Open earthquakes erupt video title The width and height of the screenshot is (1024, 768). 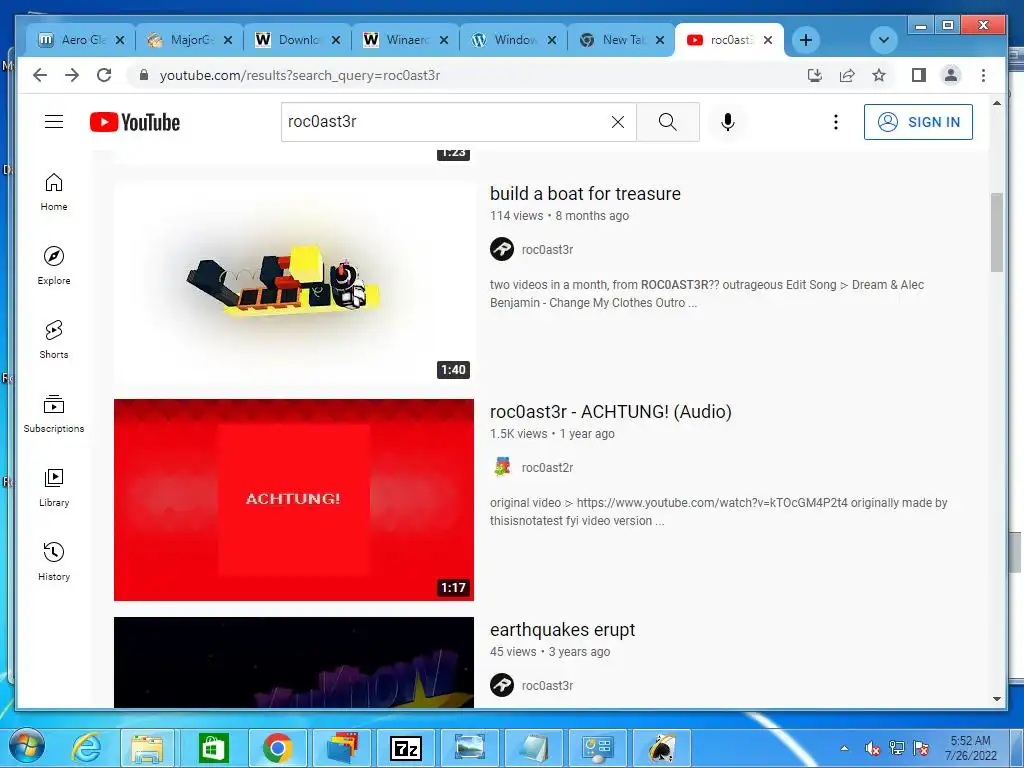562,630
